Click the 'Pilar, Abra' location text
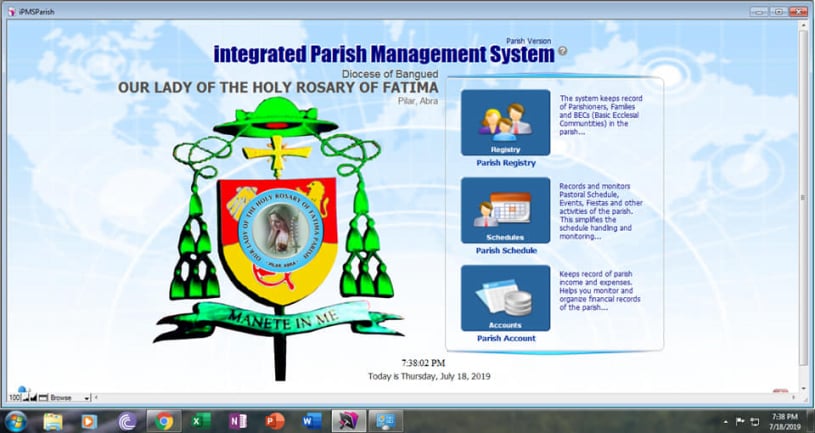The image size is (815, 433). point(417,101)
